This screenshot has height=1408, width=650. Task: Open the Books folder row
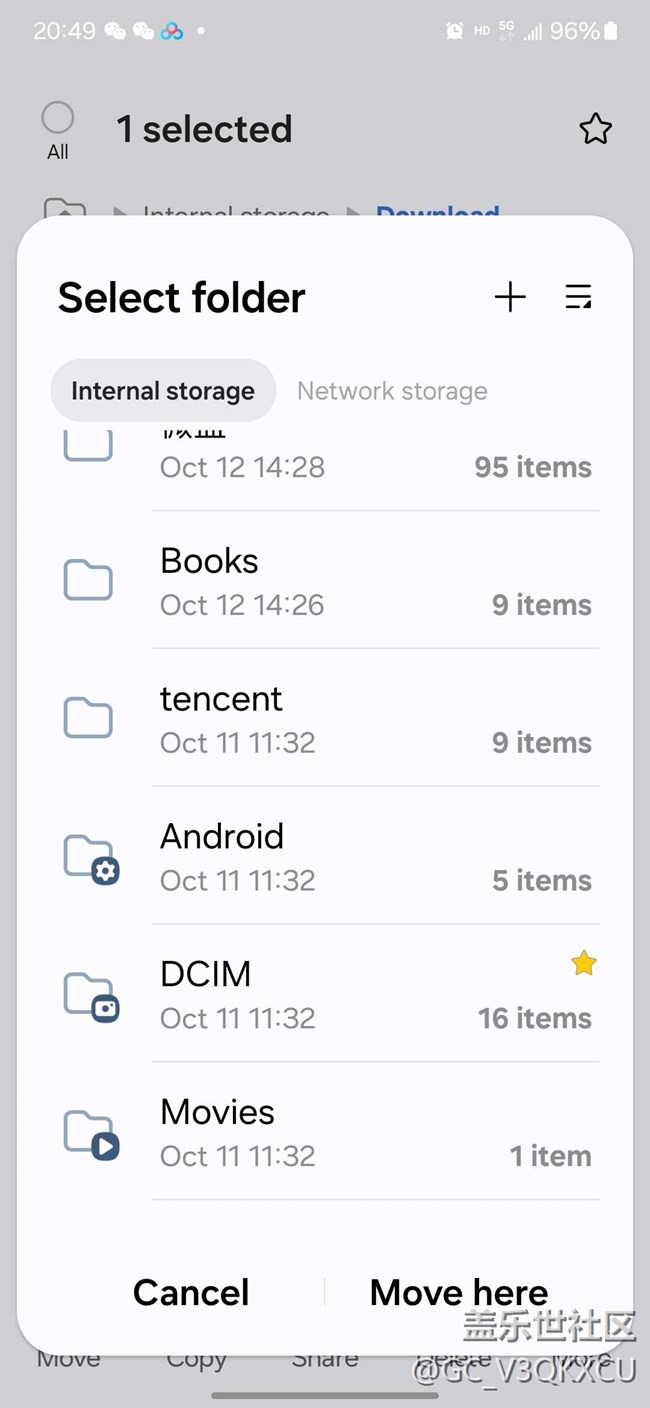375,581
